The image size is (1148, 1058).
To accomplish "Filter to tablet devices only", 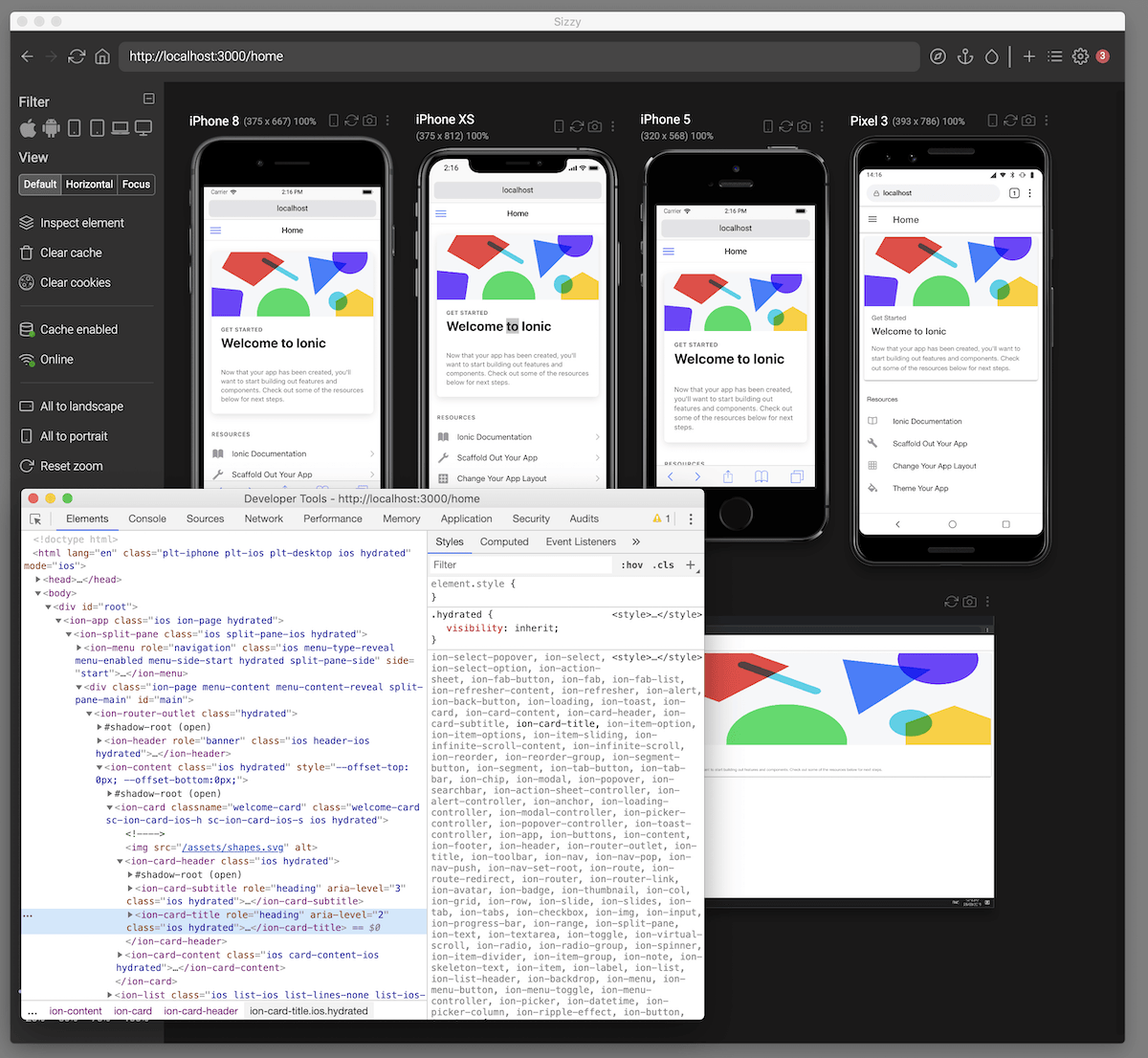I will tap(97, 128).
